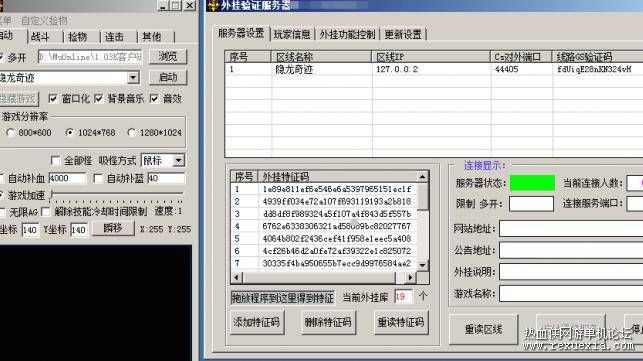Switch to the 玩家信息 tab
Screen dimensions: 643x361
[x=292, y=34]
